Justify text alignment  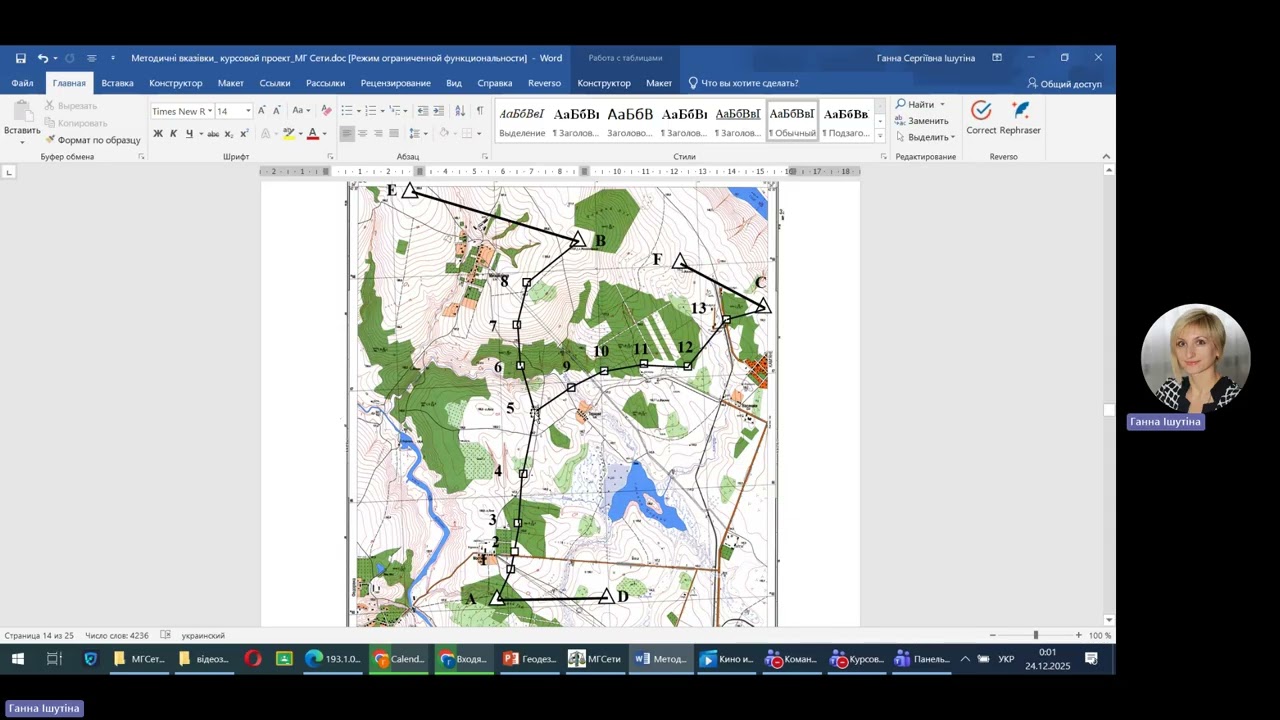(x=394, y=134)
